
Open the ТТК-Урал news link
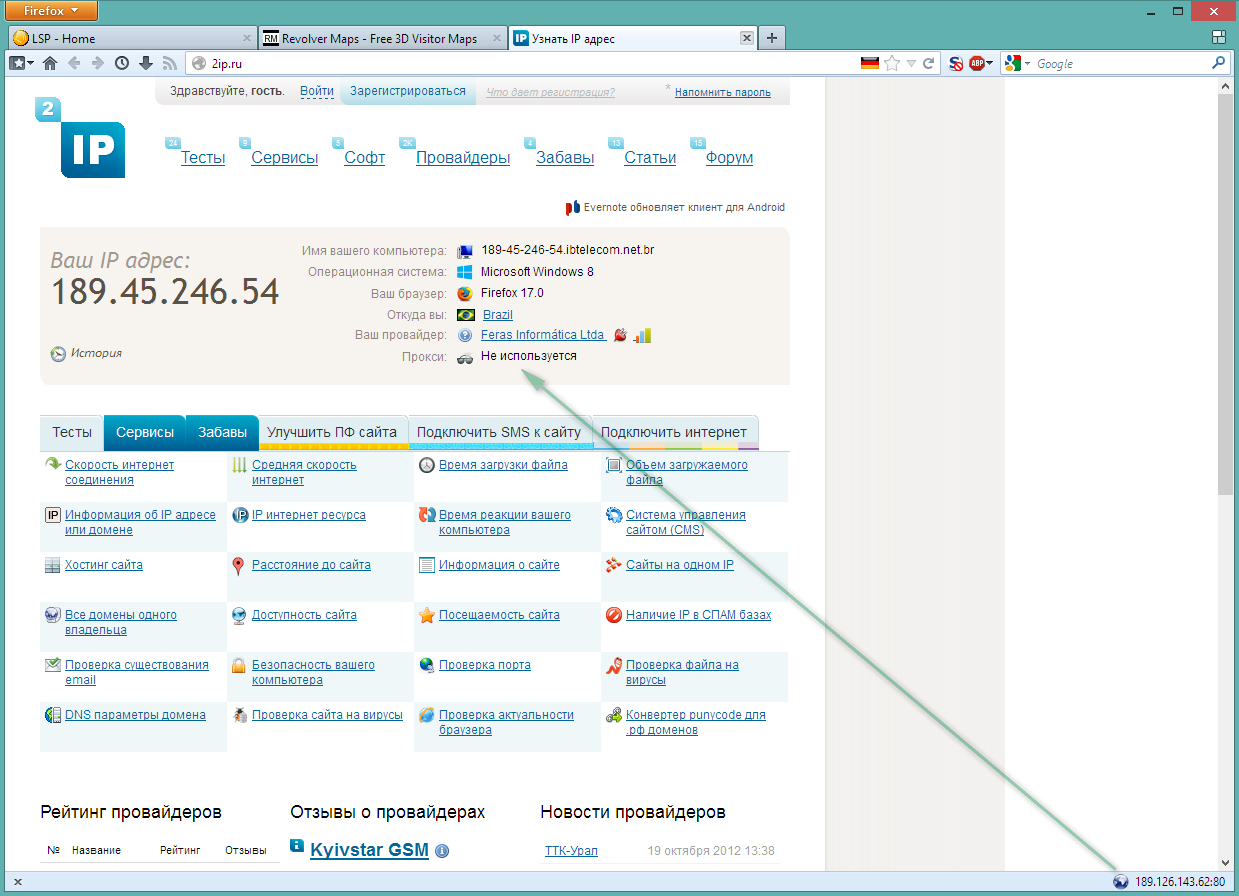pos(571,851)
